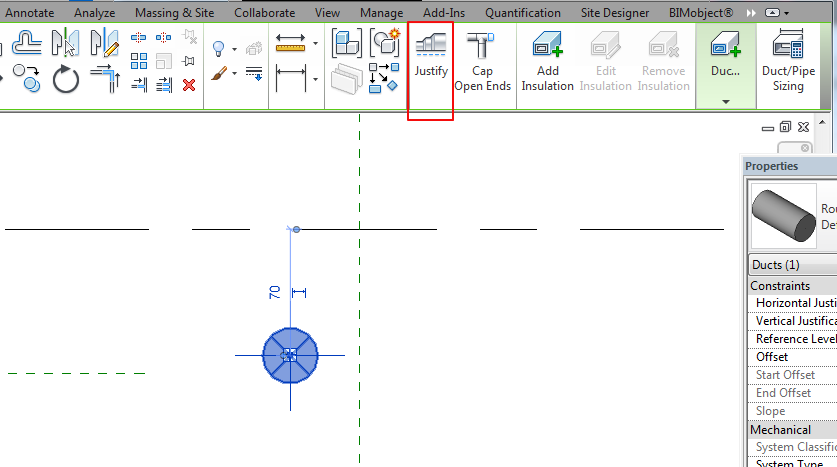The image size is (837, 467).
Task: Select the Aligned Dimension tool
Action: coord(291,79)
